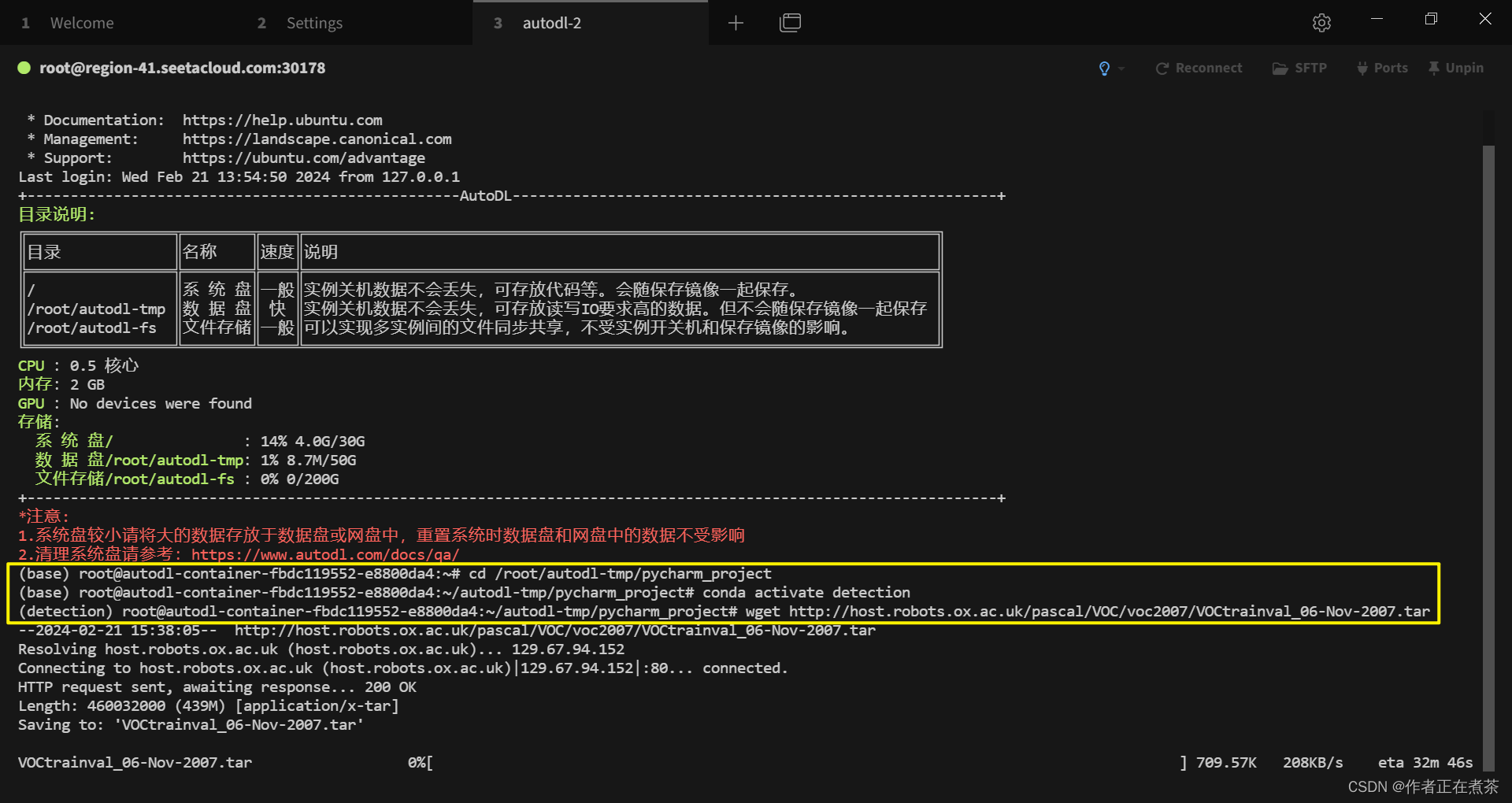Click the lightbulb hints icon
The height and width of the screenshot is (803, 1512).
click(x=1104, y=68)
